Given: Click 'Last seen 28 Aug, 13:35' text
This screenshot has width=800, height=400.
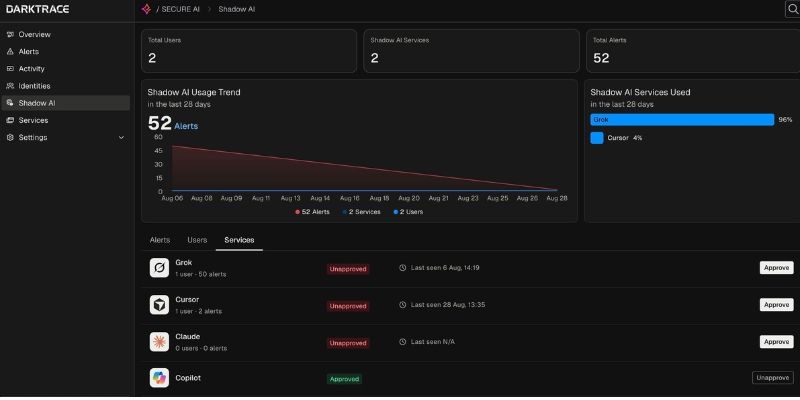Looking at the screenshot, I should pos(448,305).
